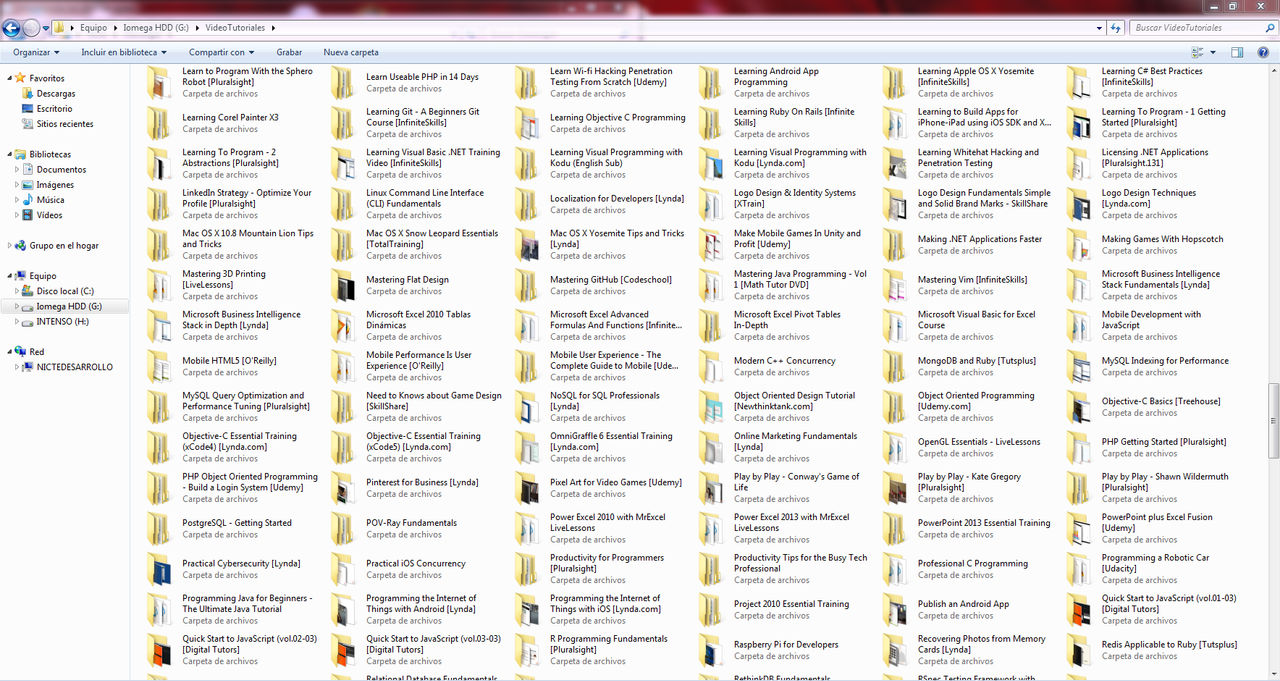
Task: Expand the Documentos library tree arrow
Action: (17, 170)
